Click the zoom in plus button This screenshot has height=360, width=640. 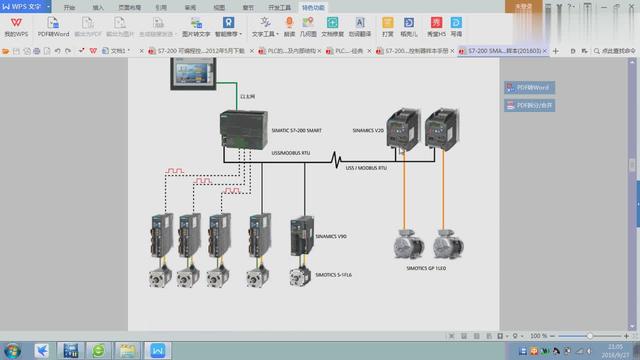tap(626, 336)
